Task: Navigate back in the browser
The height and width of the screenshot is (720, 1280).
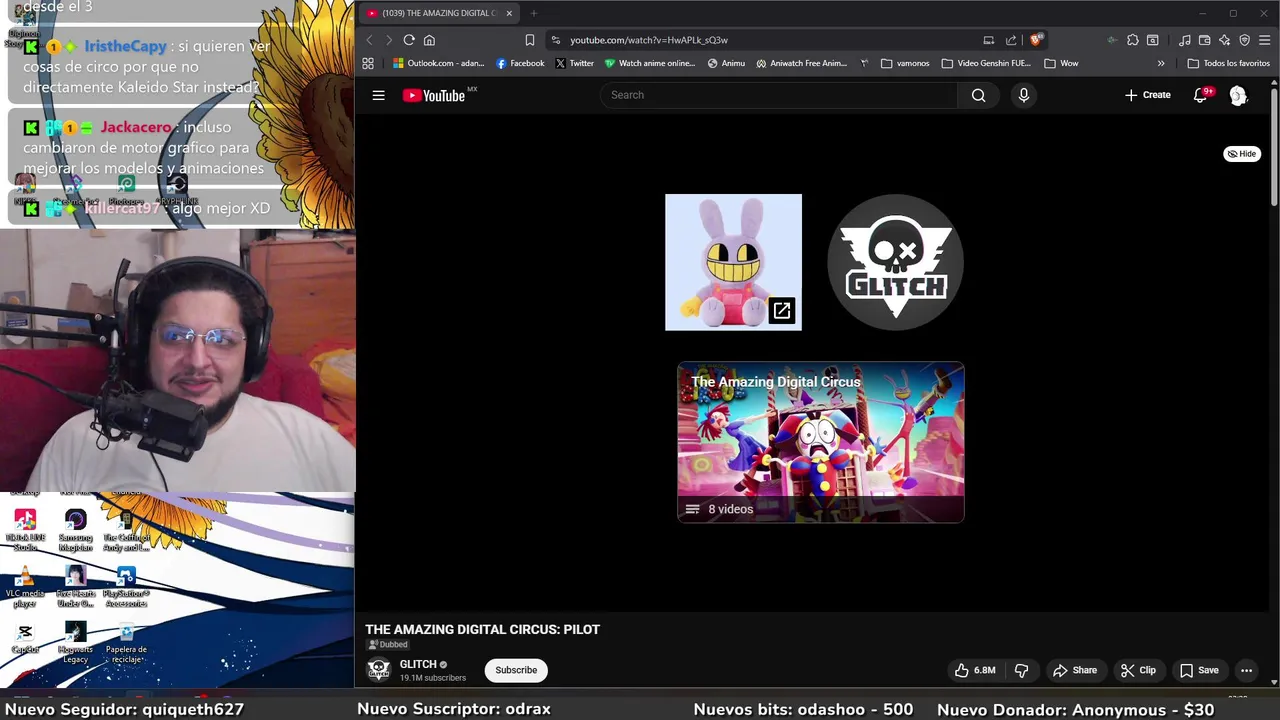Action: coord(369,40)
